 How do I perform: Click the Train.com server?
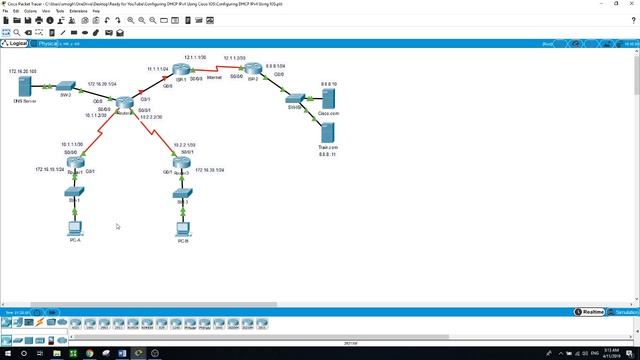(x=327, y=133)
